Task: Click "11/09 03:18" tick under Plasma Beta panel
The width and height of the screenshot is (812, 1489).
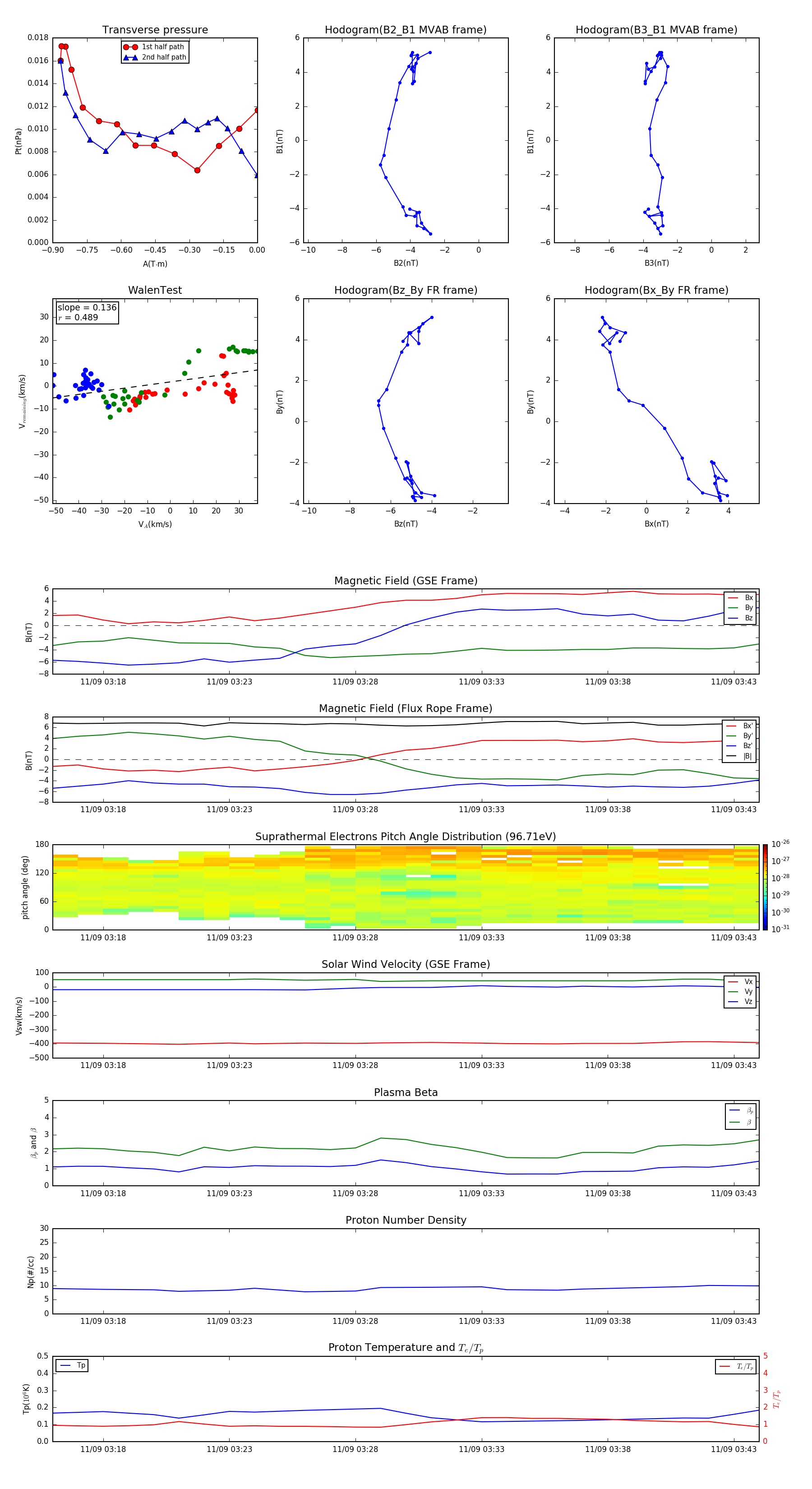Action: [103, 1193]
